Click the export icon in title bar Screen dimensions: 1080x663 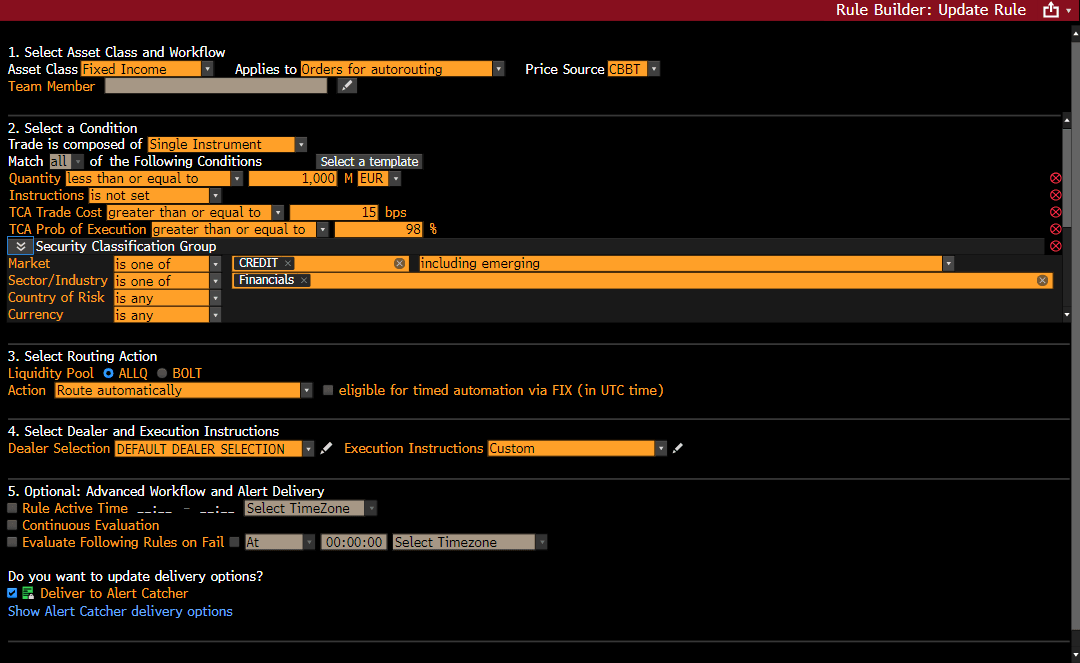coord(1050,10)
